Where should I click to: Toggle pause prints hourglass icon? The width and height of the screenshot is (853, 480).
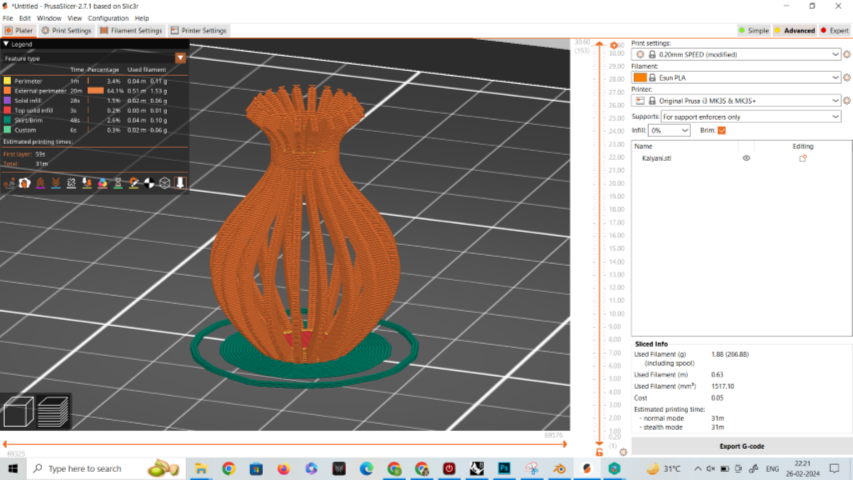pos(118,183)
